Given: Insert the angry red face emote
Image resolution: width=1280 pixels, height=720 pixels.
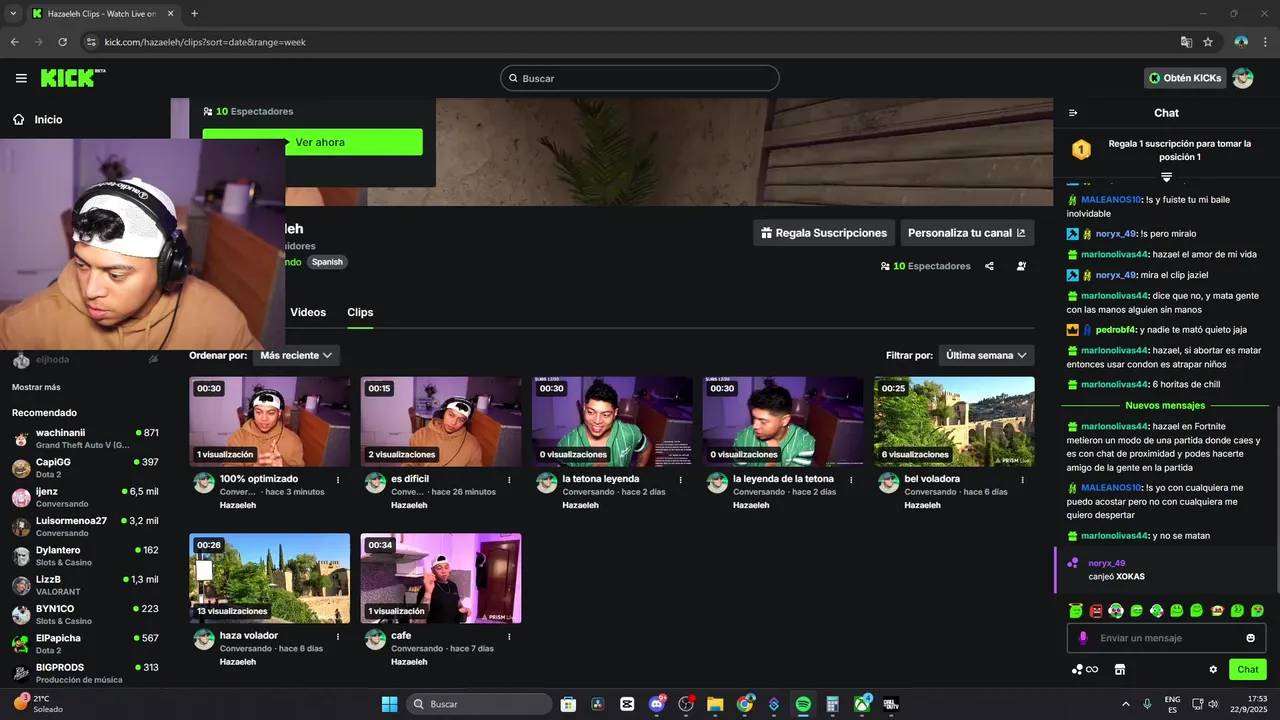Looking at the screenshot, I should tap(1096, 610).
